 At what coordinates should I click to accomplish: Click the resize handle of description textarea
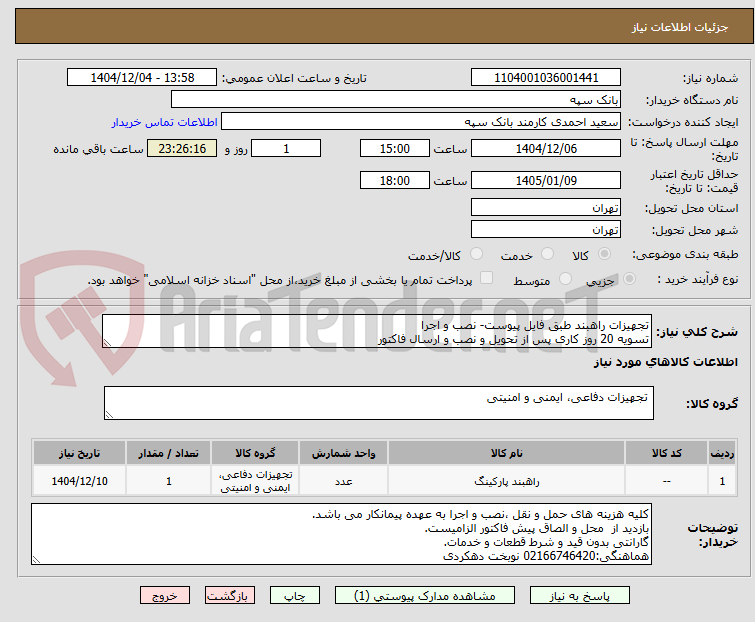coord(107,343)
